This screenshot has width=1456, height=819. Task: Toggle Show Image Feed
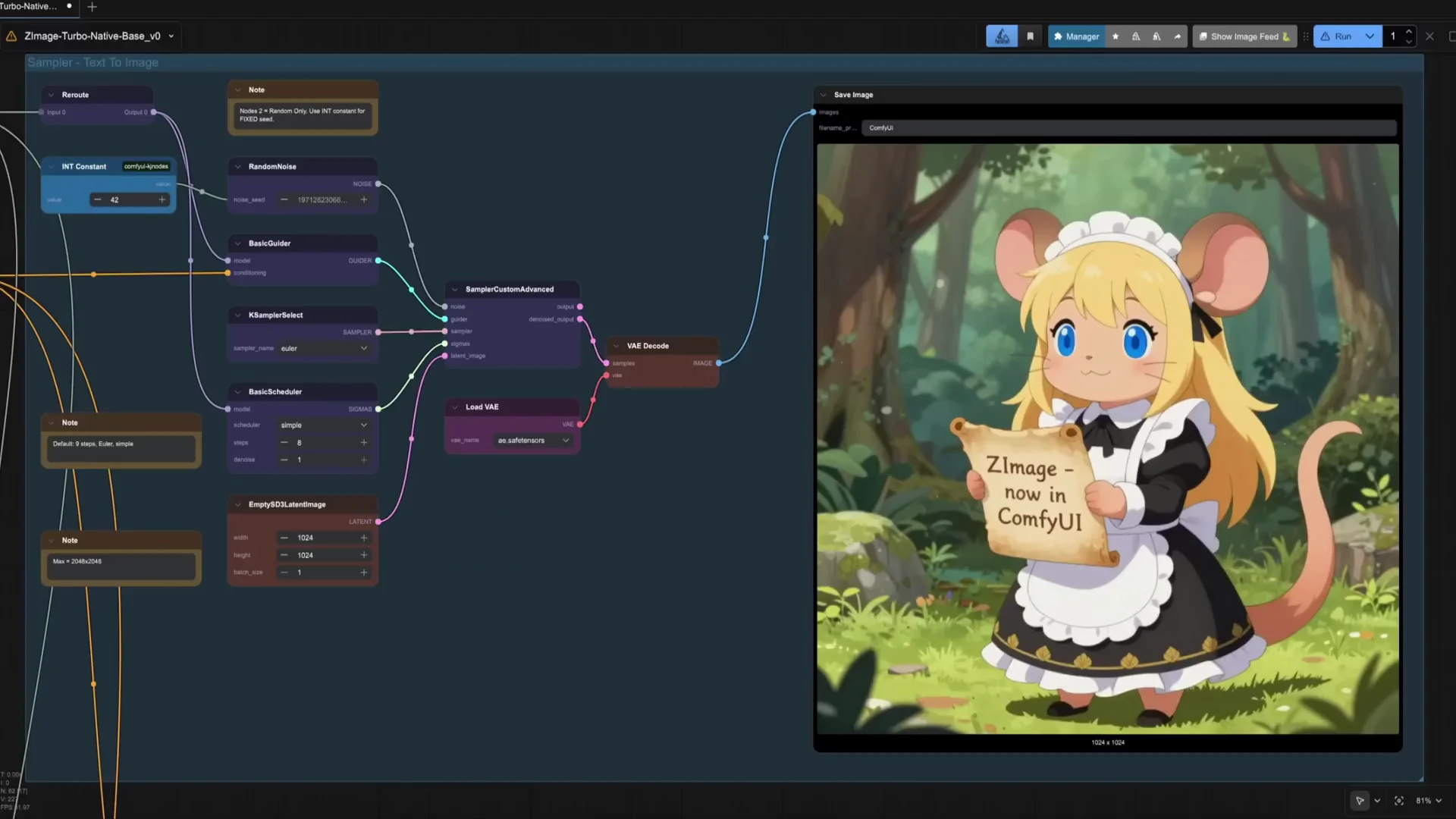point(1244,36)
